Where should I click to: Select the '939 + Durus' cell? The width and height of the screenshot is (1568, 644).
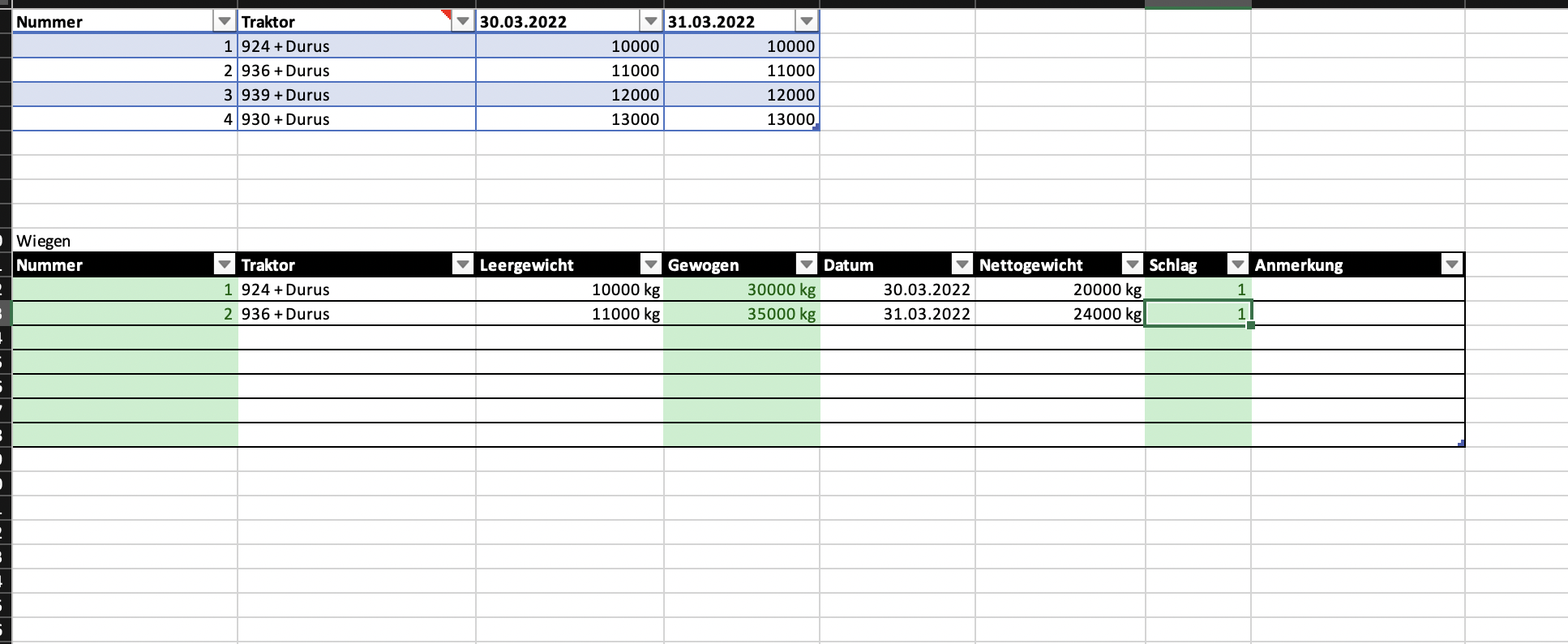[357, 95]
